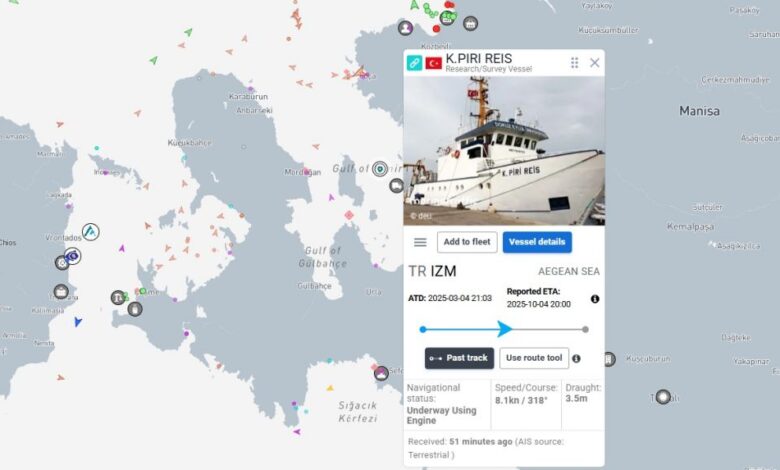This screenshot has width=780, height=470.
Task: Click Use route tool button
Action: [x=534, y=358]
